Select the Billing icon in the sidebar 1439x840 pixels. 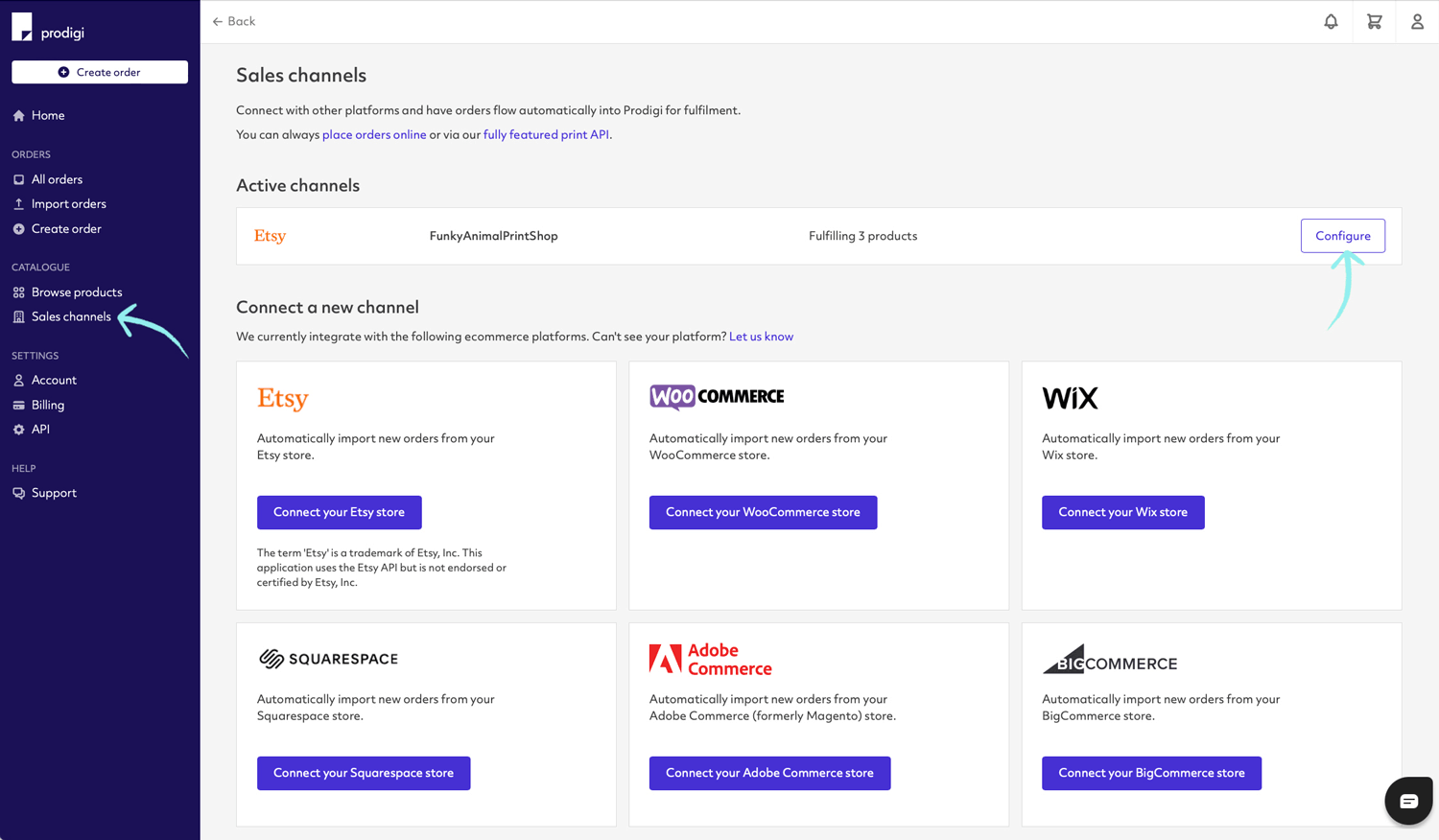click(18, 404)
